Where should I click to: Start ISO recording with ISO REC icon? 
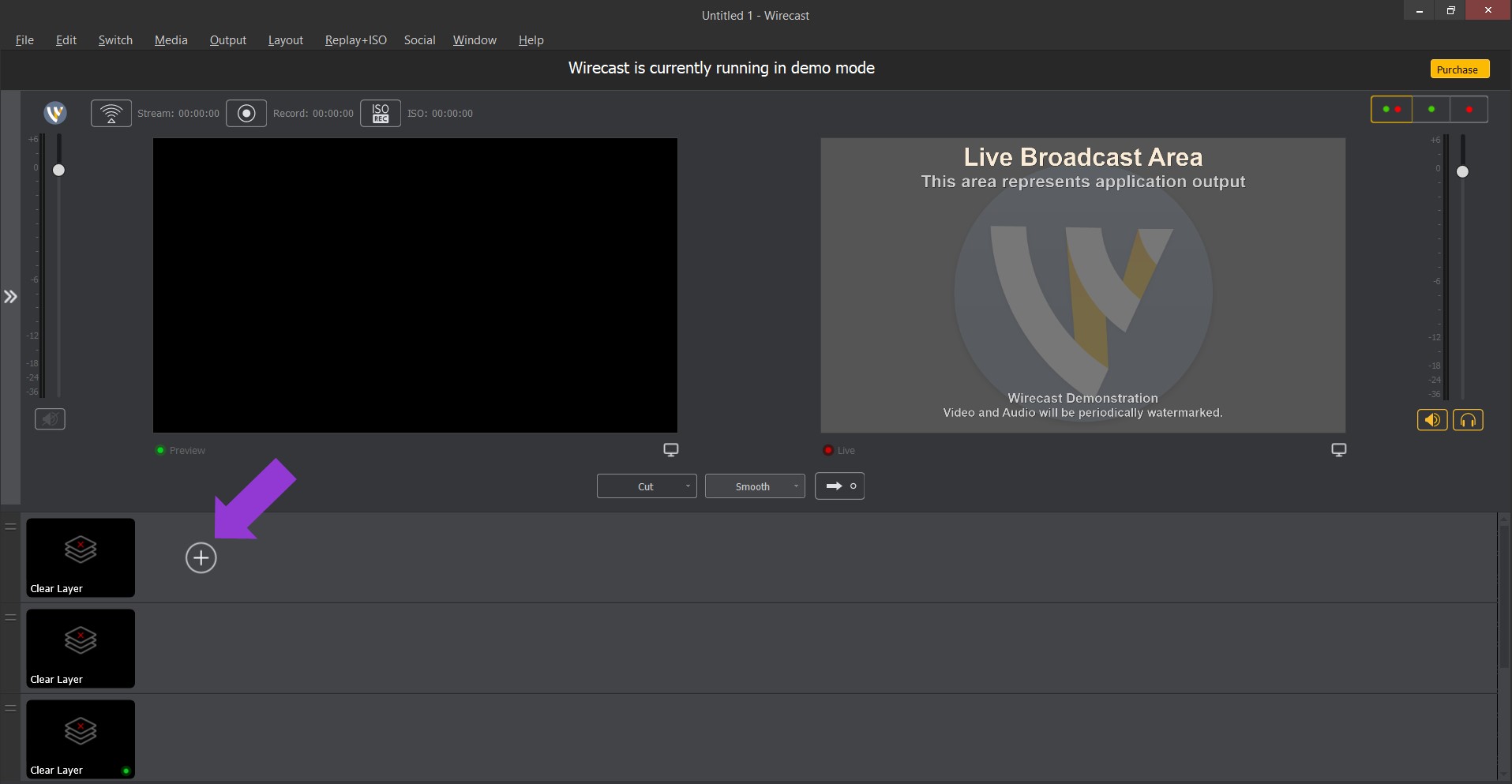(381, 113)
